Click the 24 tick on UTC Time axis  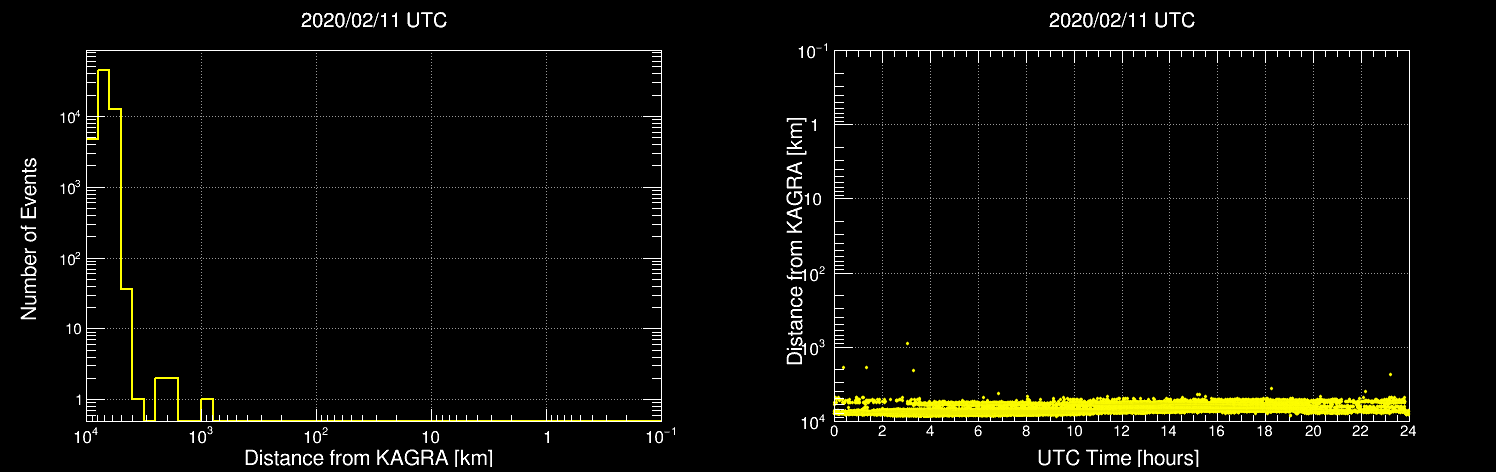pyautogui.click(x=1408, y=431)
